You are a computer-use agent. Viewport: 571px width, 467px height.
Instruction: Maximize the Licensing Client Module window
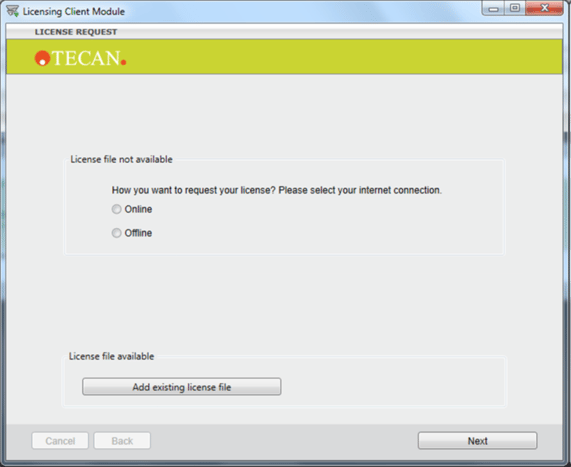[515, 8]
